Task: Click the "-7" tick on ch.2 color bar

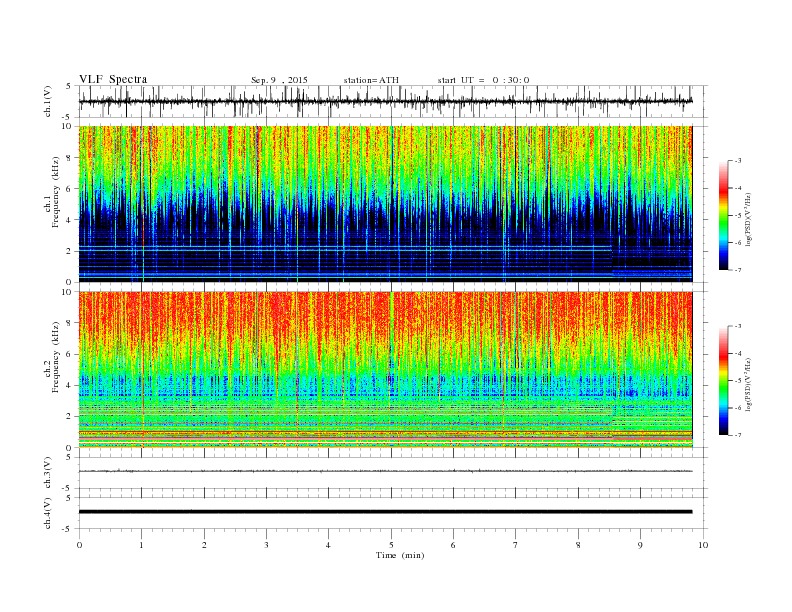Action: (x=737, y=435)
